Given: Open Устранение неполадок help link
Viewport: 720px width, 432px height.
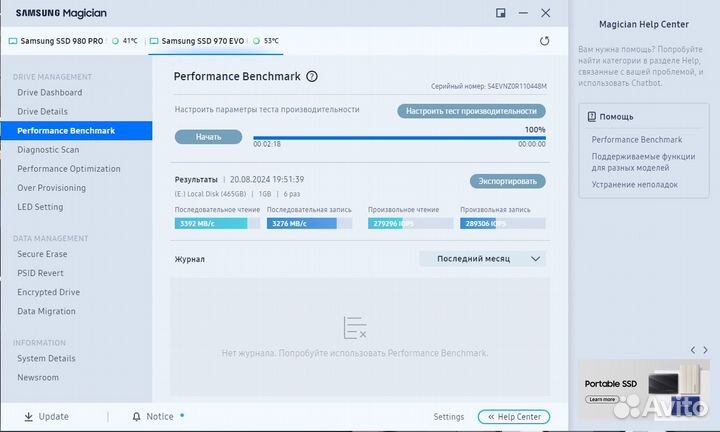Looking at the screenshot, I should (635, 185).
